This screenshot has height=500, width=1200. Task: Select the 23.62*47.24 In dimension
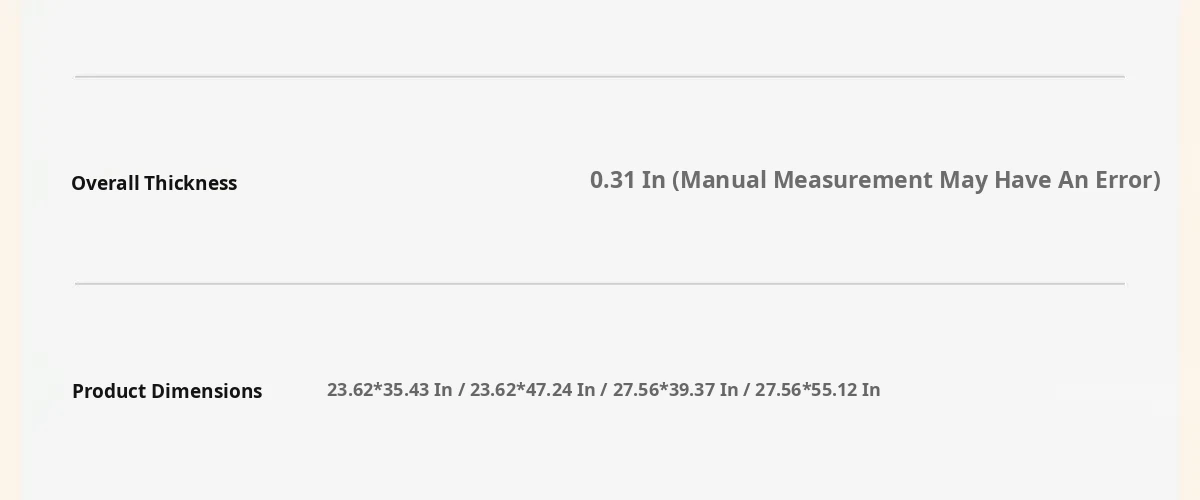533,390
